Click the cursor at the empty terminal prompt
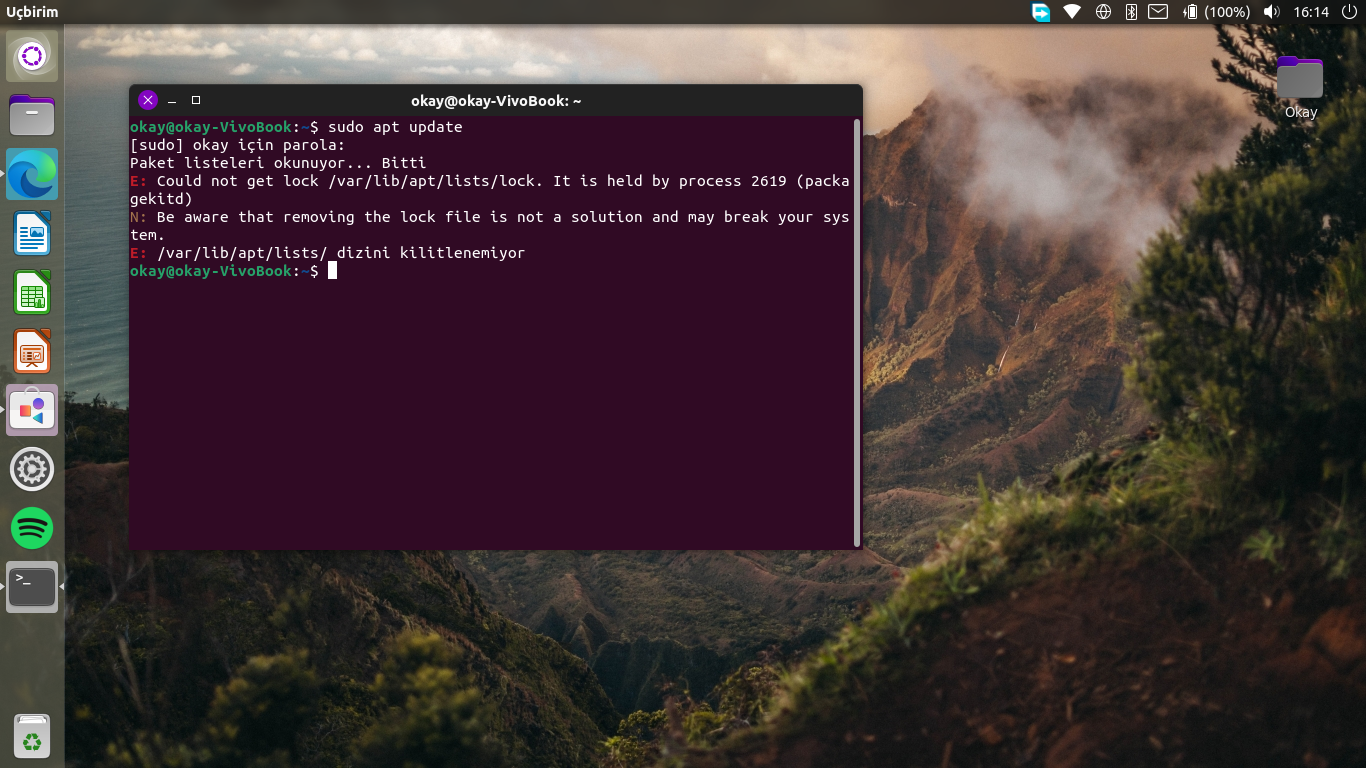The height and width of the screenshot is (768, 1366). tap(333, 271)
